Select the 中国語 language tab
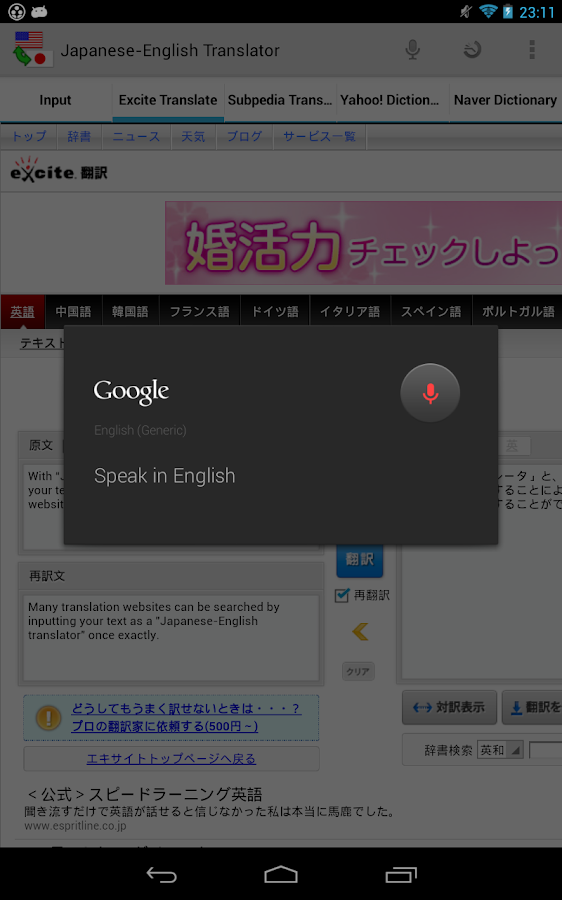Screen dimensions: 562x900 (73, 312)
